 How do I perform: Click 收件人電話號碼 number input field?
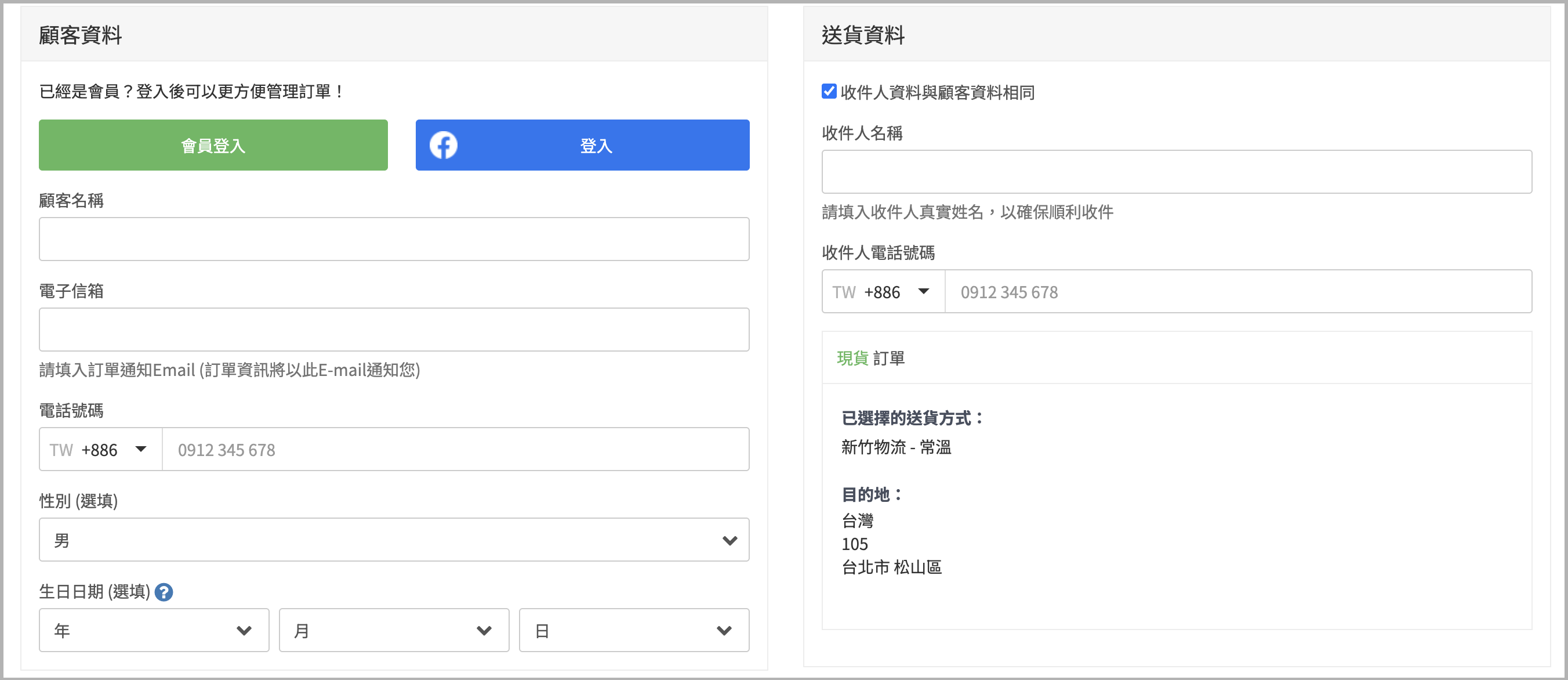1239,292
